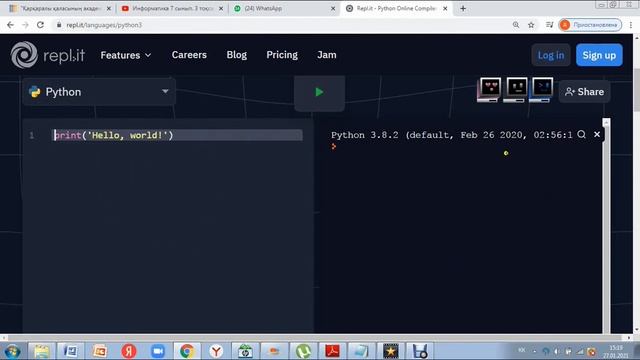Close the Repl.it tab
The image size is (640, 360).
445,8
